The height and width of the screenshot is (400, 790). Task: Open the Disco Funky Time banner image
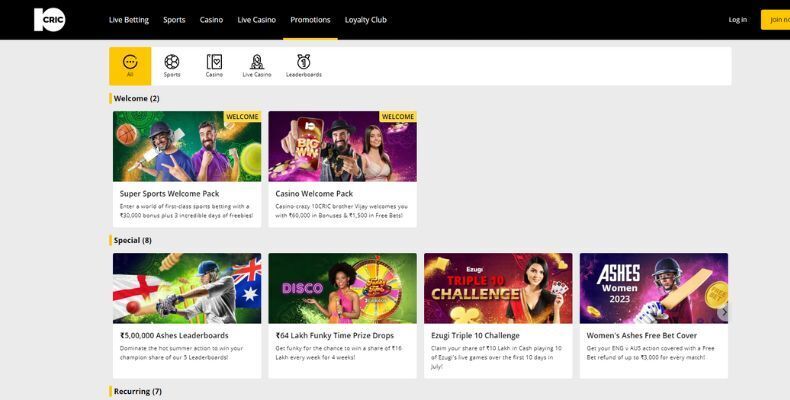click(343, 288)
